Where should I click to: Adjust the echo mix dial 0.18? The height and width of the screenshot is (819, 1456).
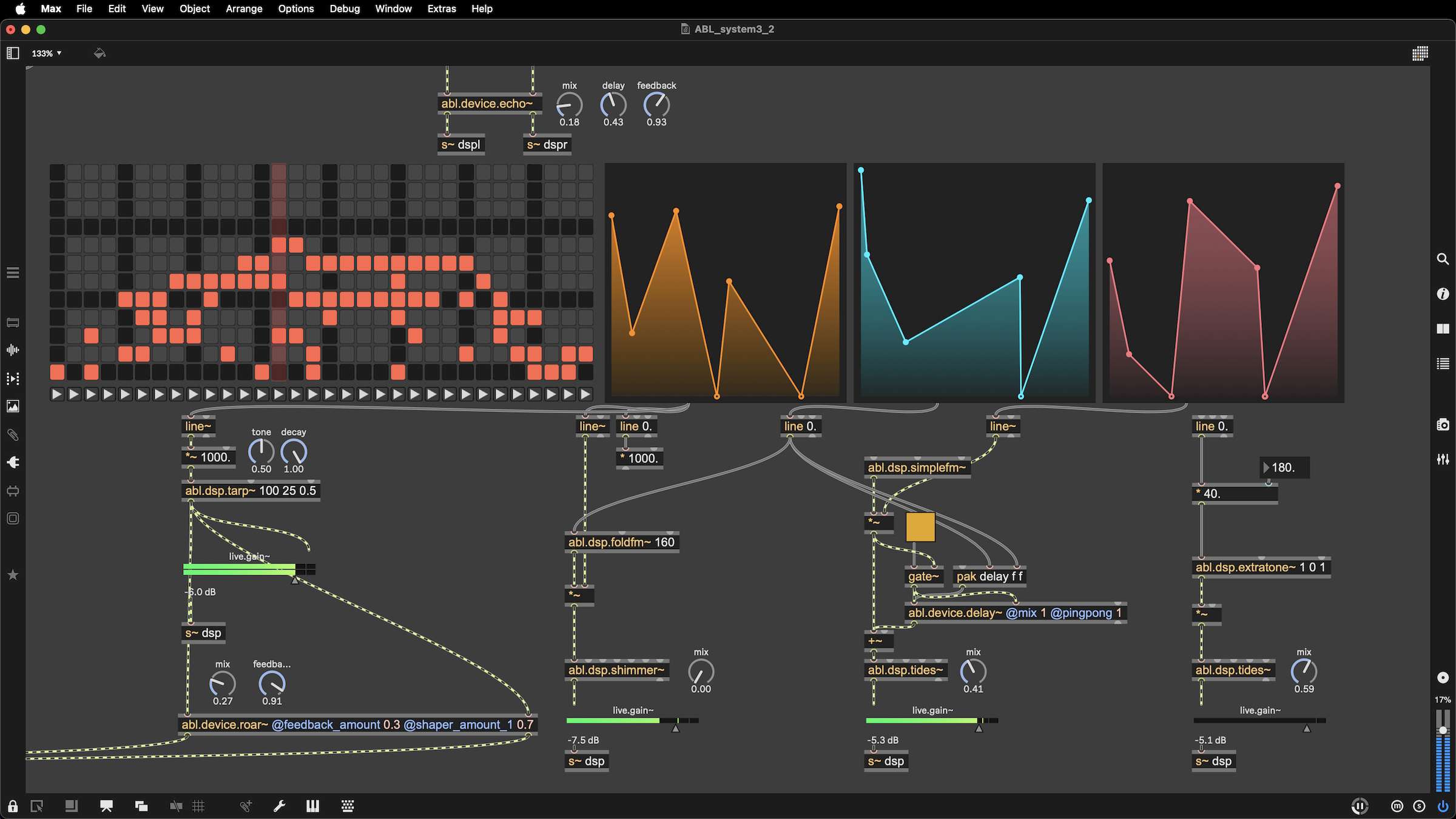click(569, 105)
